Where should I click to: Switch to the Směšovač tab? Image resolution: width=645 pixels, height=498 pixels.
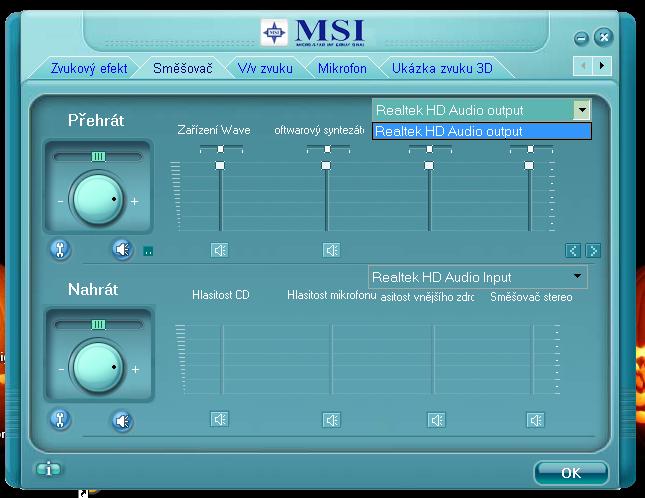[x=183, y=68]
